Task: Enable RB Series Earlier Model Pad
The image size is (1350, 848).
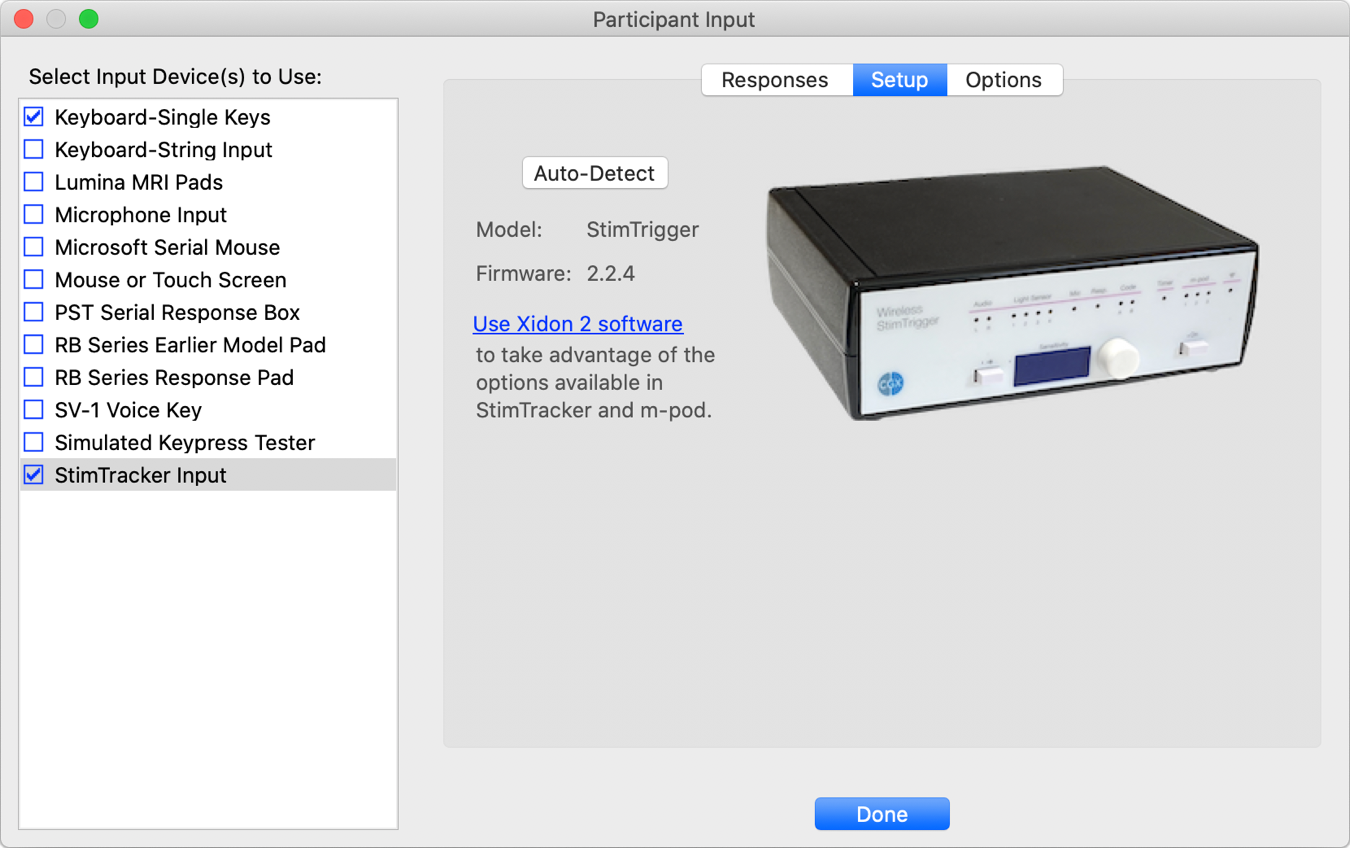Action: [33, 345]
